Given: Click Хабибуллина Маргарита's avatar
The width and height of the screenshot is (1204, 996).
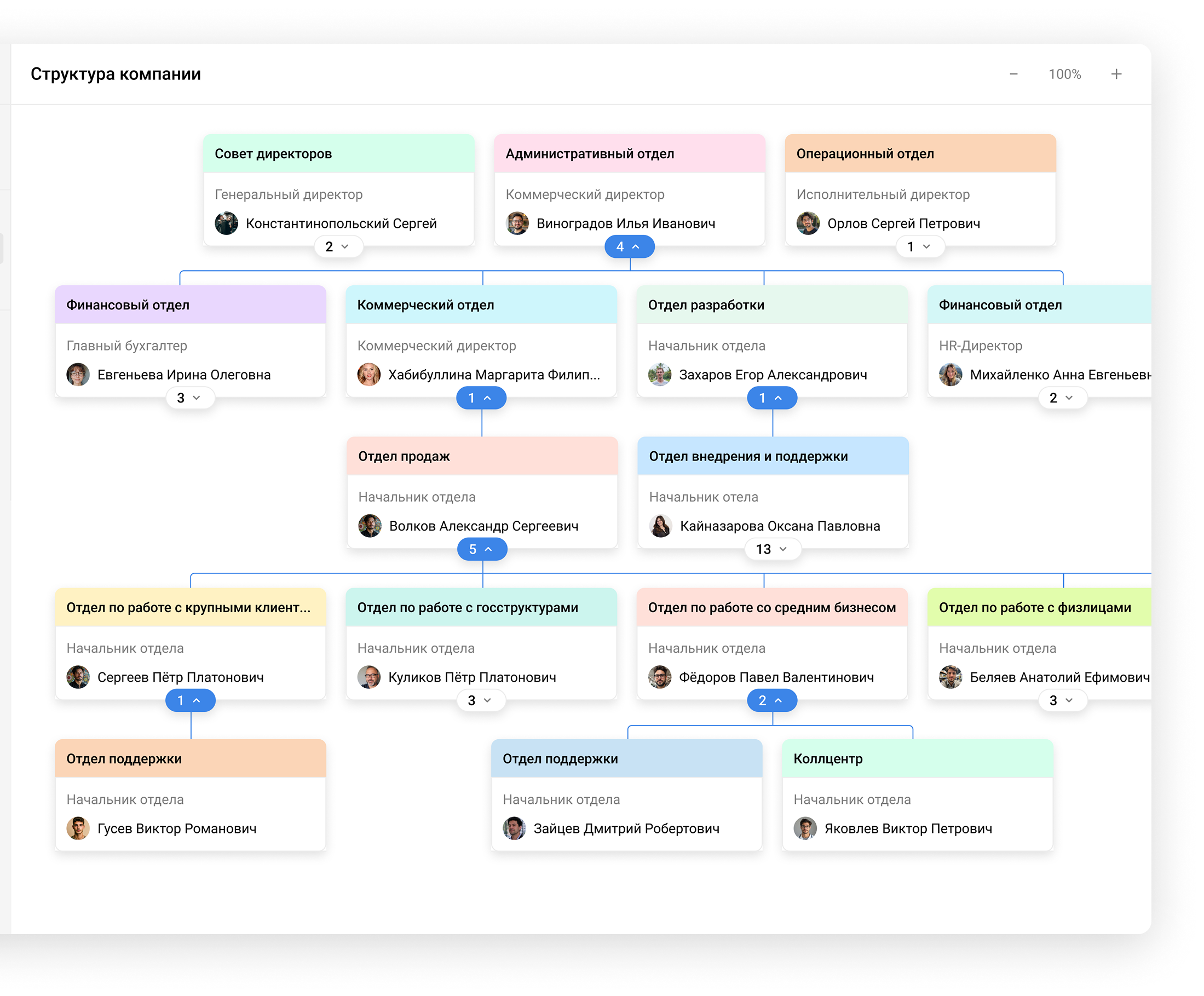Looking at the screenshot, I should coord(368,375).
